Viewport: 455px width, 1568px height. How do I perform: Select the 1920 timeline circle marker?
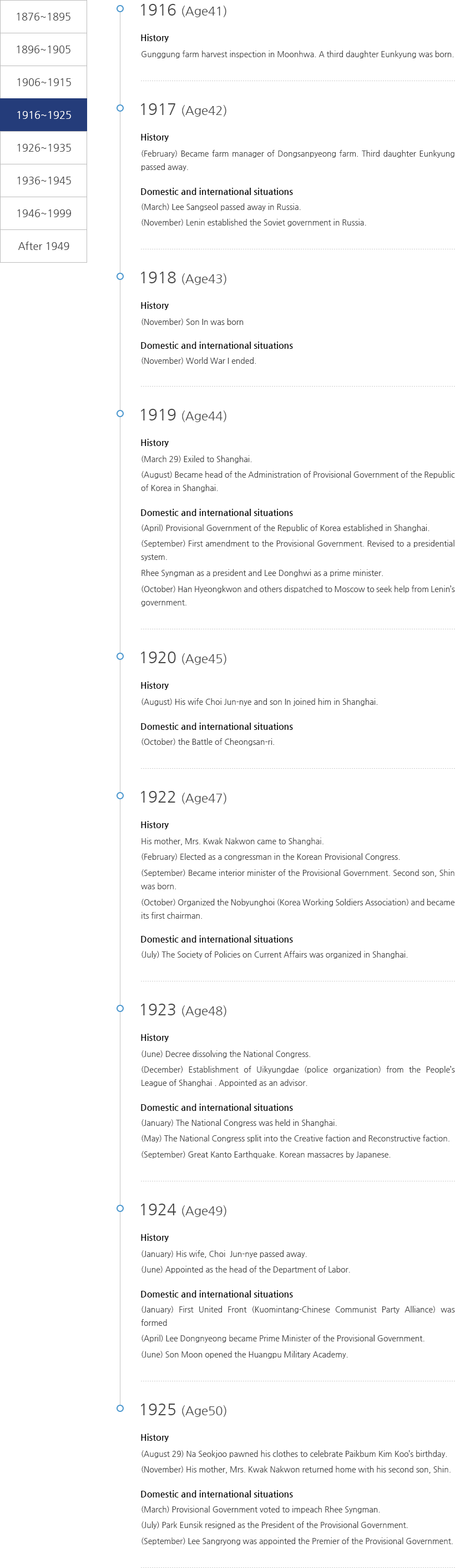[120, 656]
